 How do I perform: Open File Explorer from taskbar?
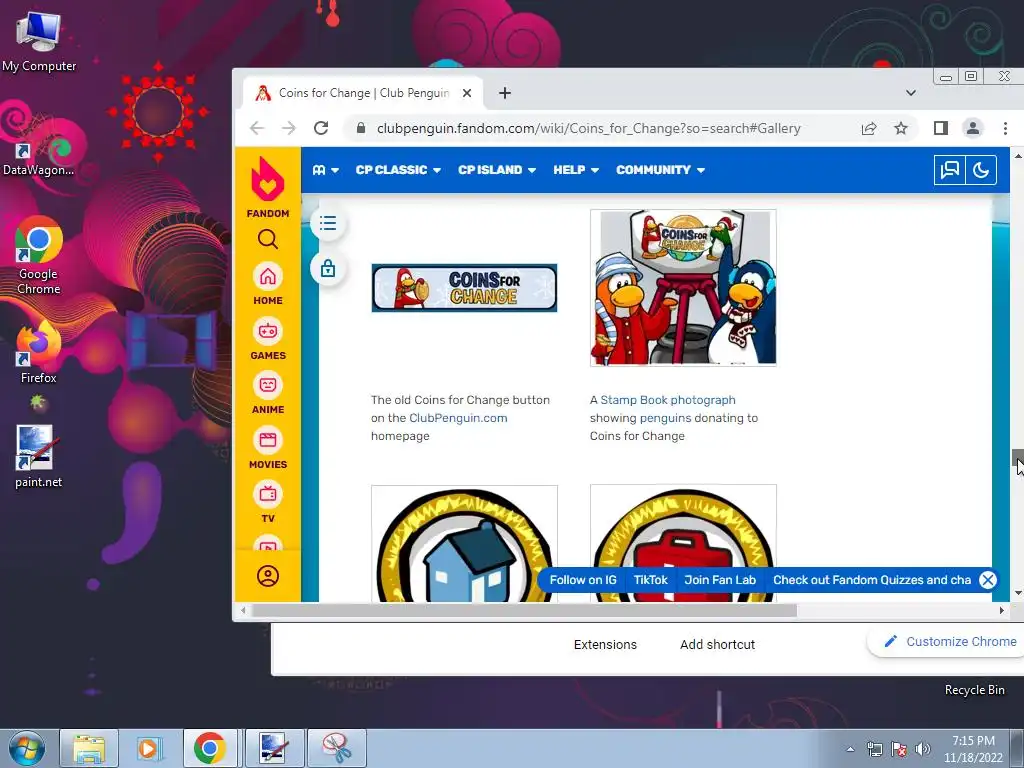click(x=89, y=748)
